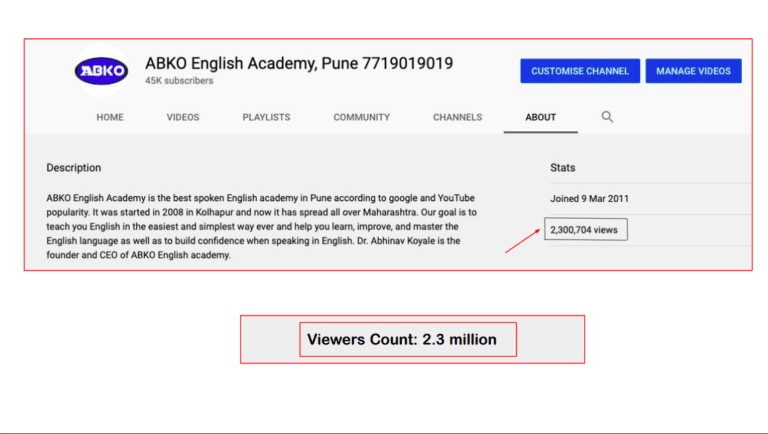768x434 pixels.
Task: Go to the PLAYLISTS tab
Action: [266, 118]
